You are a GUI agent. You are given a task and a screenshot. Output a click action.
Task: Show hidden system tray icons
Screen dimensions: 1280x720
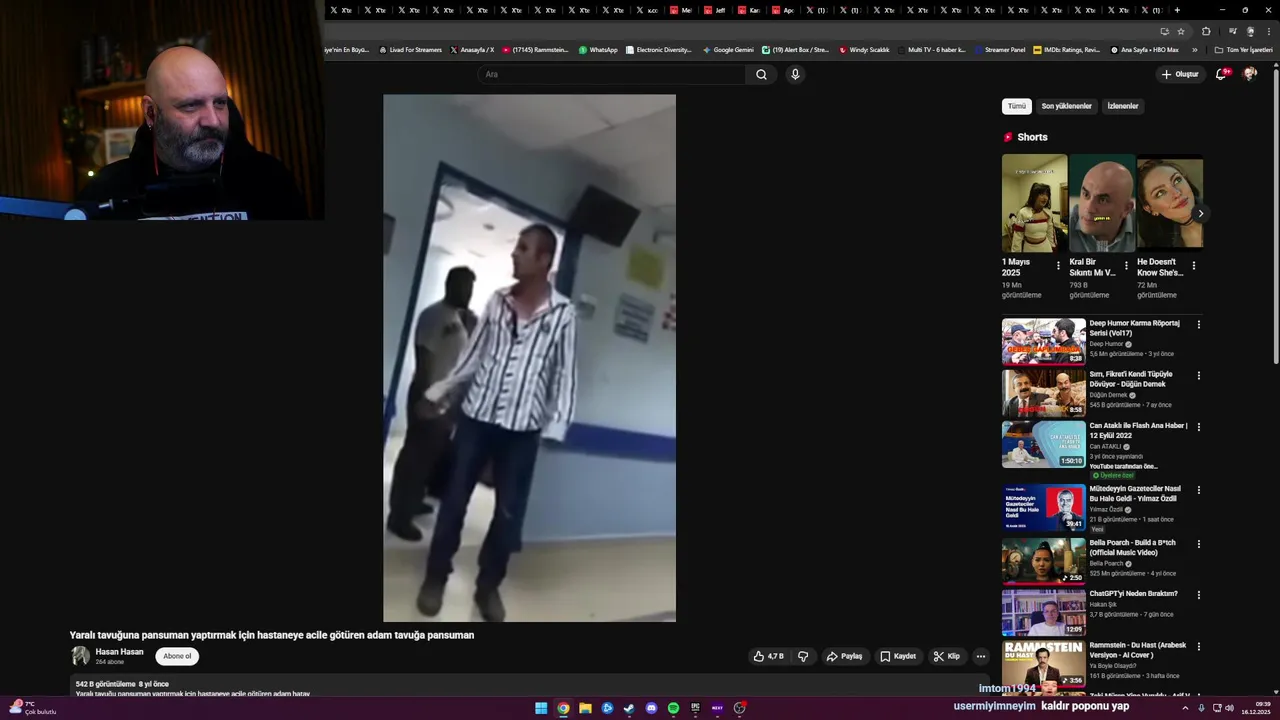point(1186,708)
